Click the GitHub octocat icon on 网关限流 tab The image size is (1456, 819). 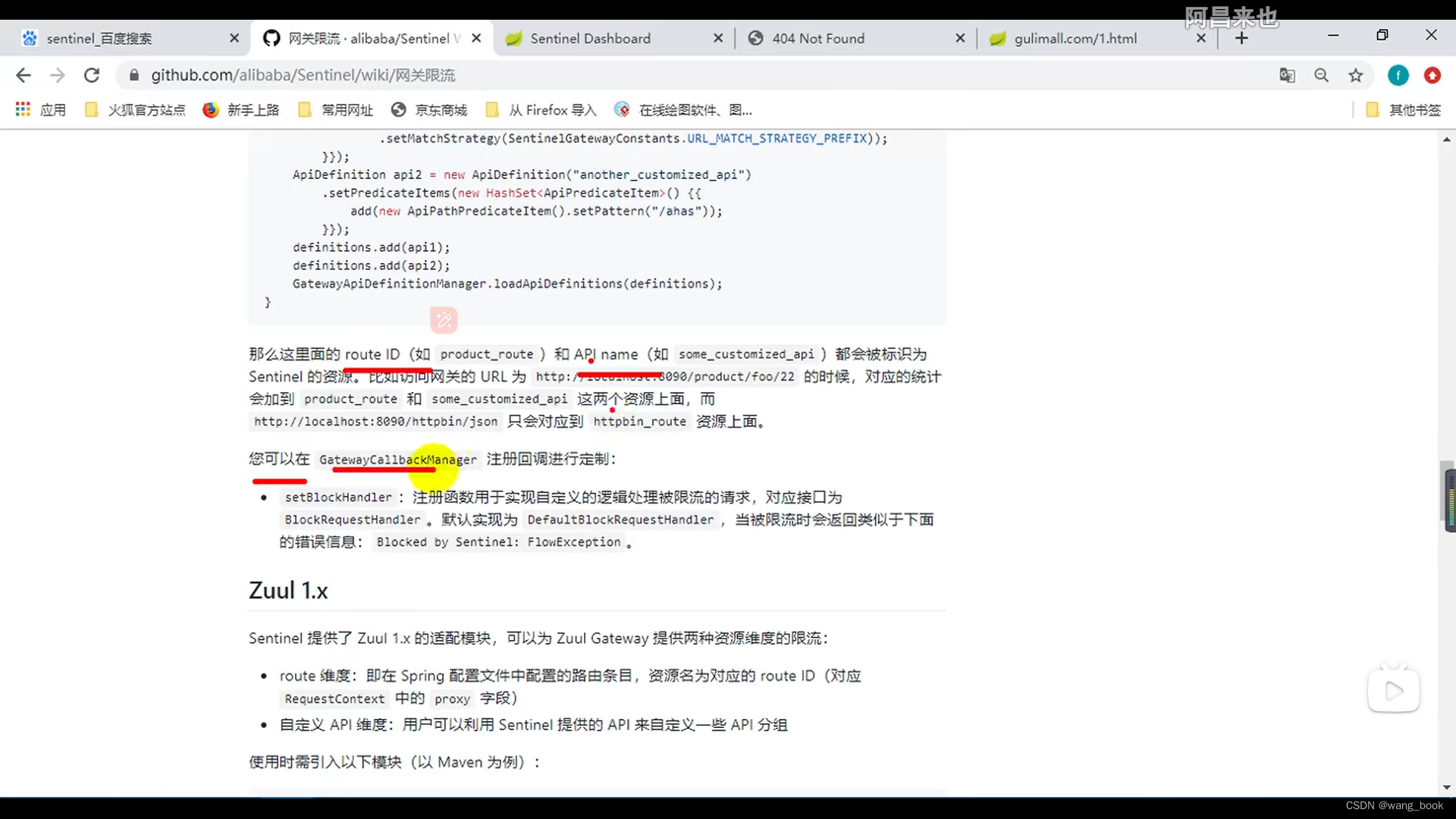pyautogui.click(x=271, y=37)
